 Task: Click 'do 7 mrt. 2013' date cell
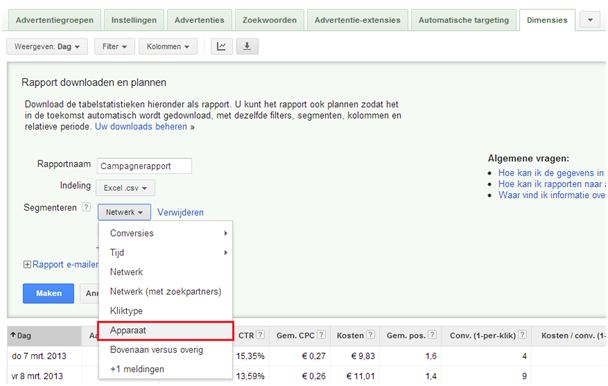39,356
